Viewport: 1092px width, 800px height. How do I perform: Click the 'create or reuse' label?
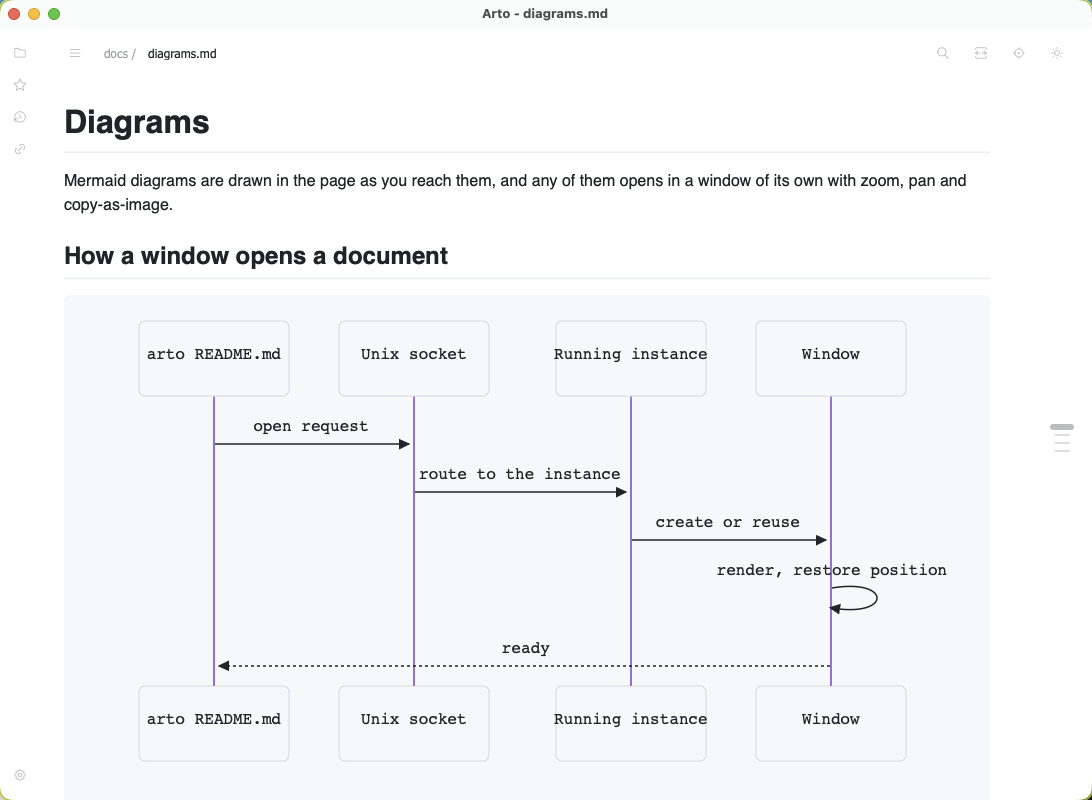click(x=727, y=522)
